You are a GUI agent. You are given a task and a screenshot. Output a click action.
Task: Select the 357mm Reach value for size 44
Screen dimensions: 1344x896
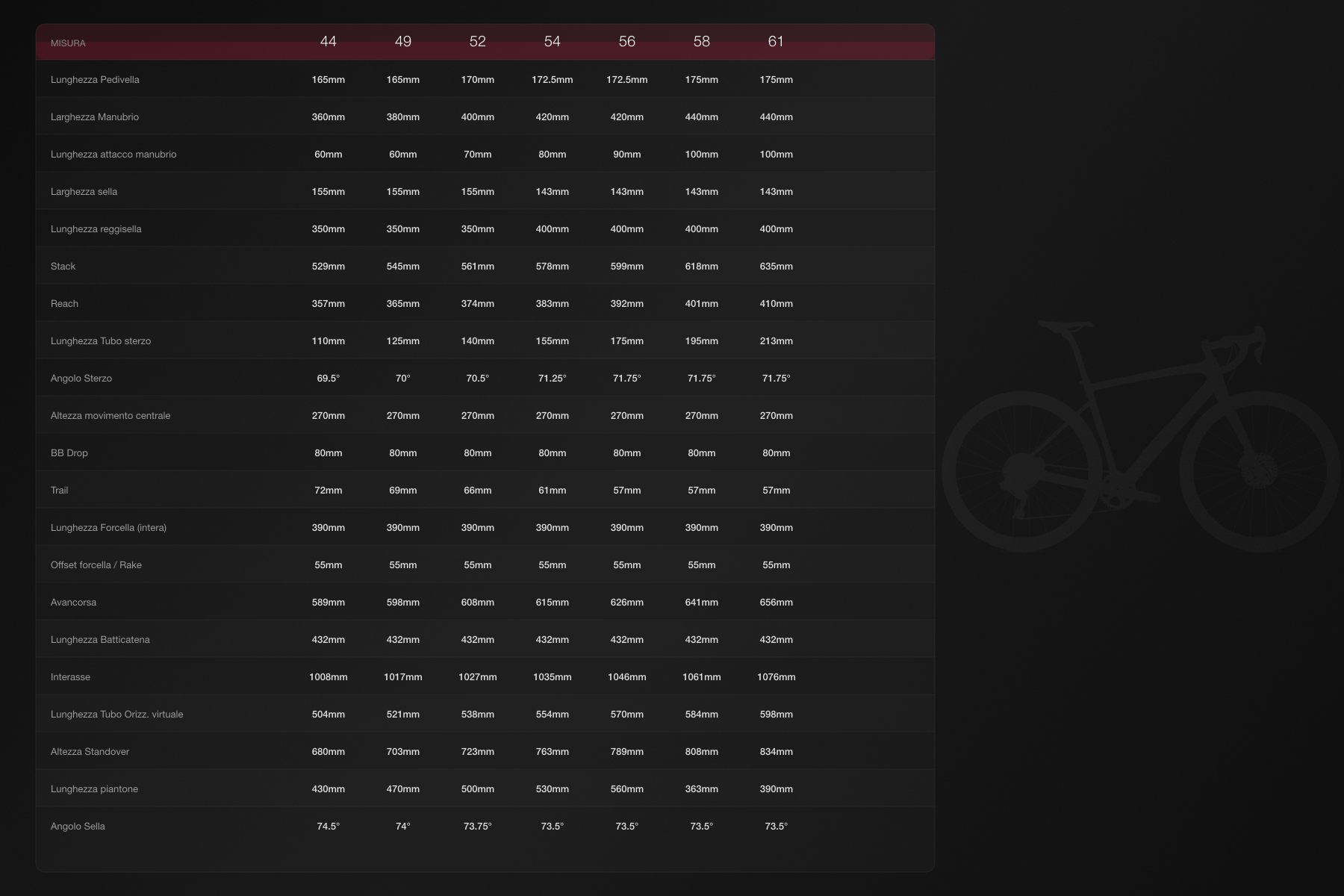[329, 303]
